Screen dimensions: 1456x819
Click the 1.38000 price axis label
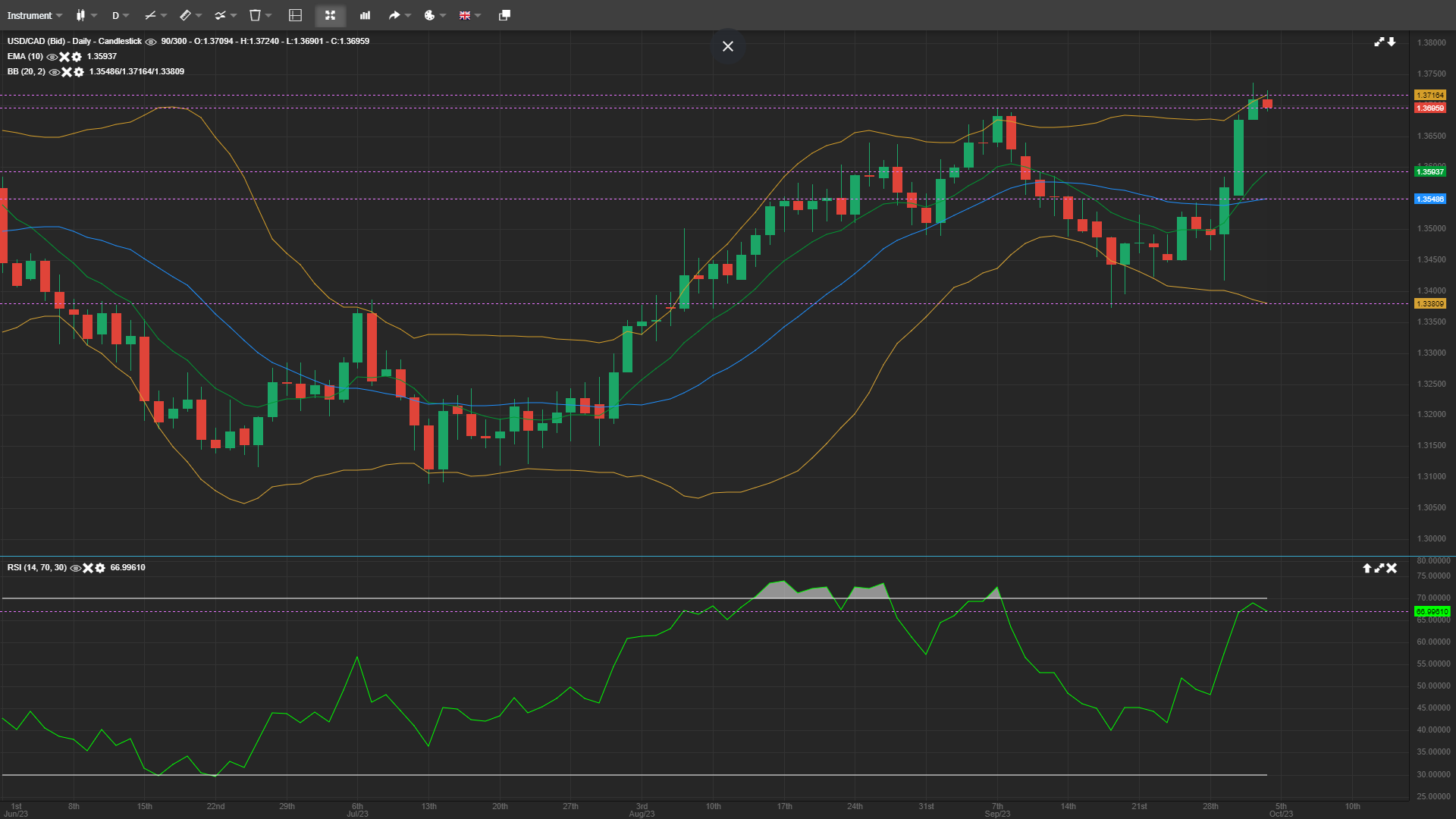pos(1432,42)
